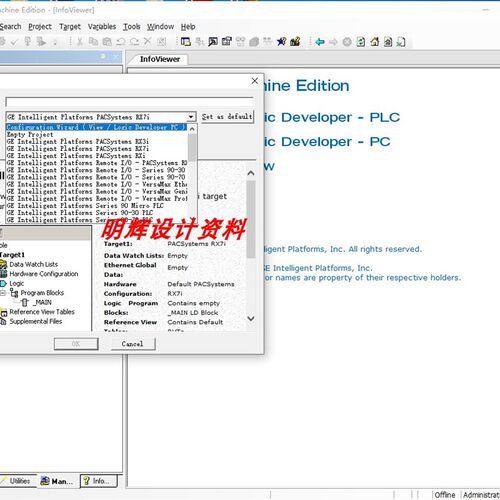Click the Set as default button

(227, 117)
